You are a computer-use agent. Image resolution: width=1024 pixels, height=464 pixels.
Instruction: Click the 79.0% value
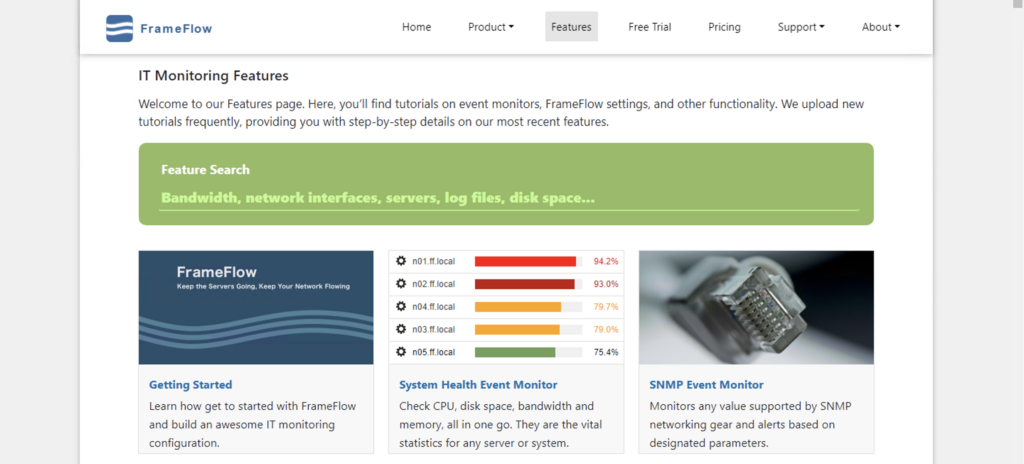pyautogui.click(x=605, y=329)
